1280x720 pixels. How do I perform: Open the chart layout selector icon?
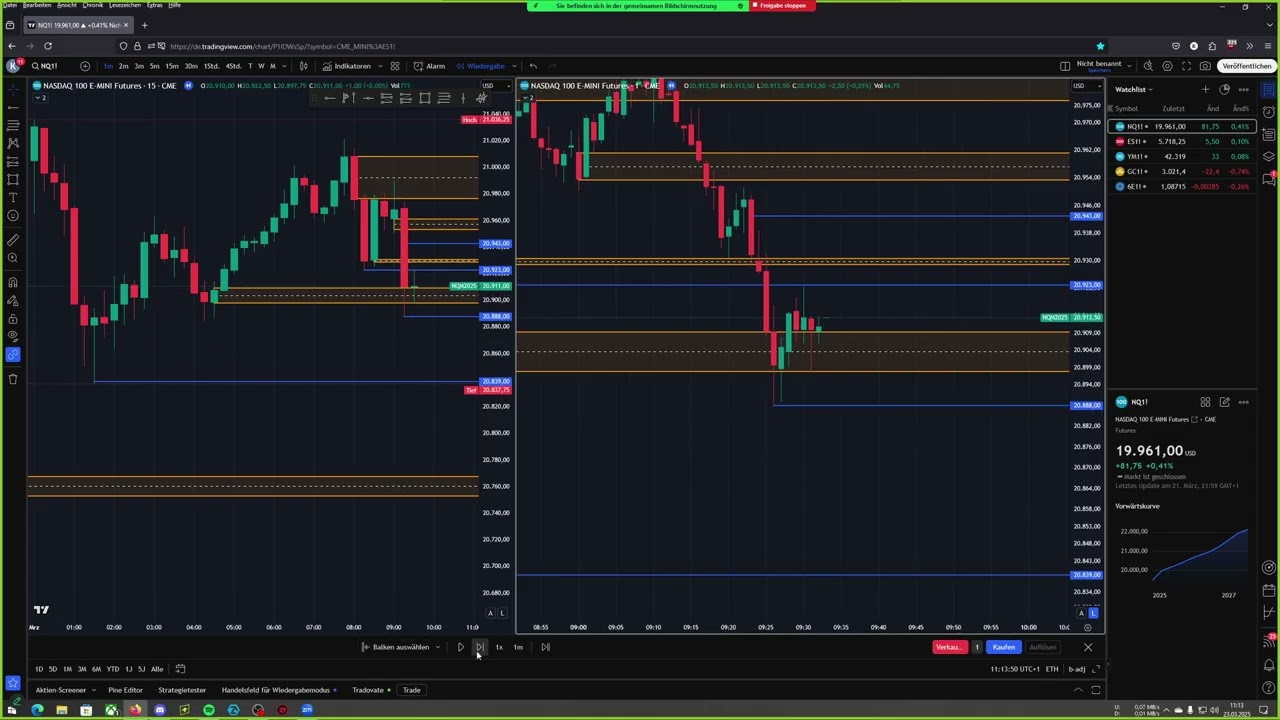(x=1065, y=66)
